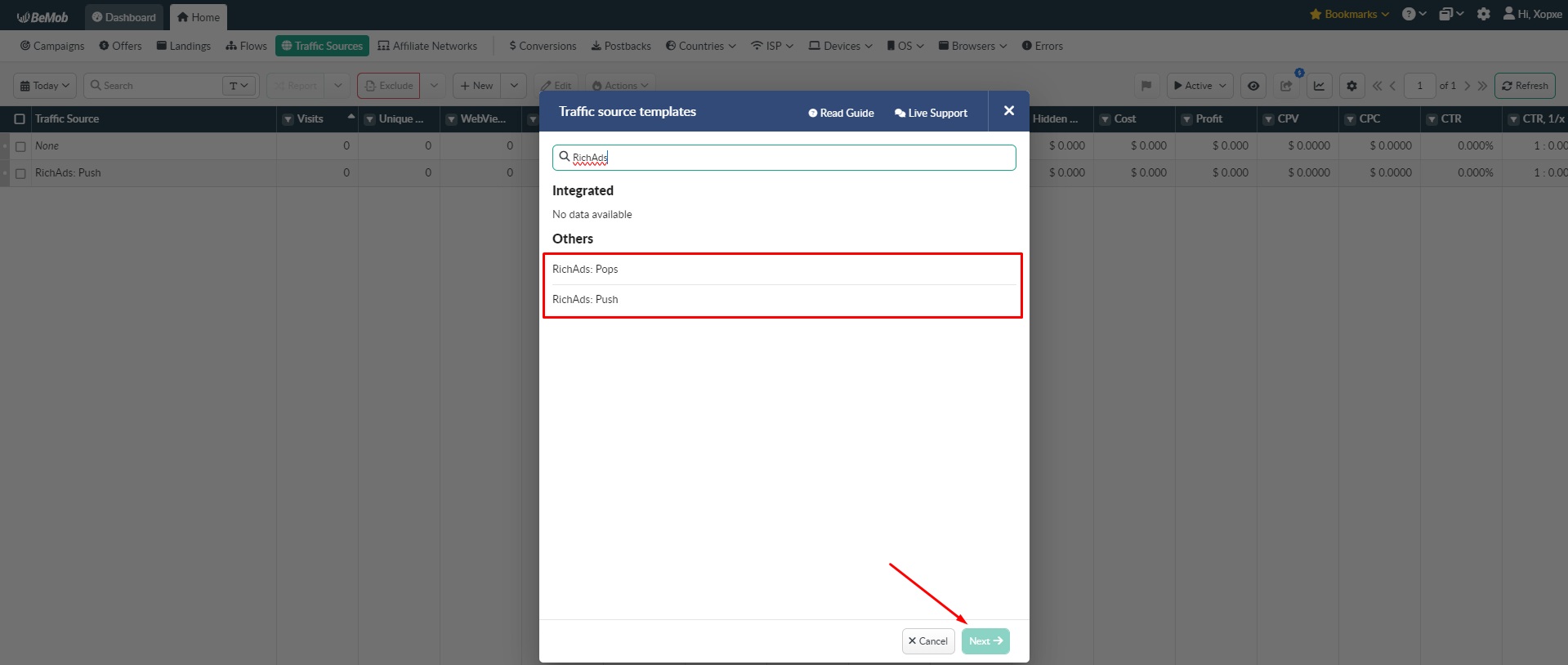Click the WebView column filter icon
The image size is (1568, 665).
pos(451,119)
